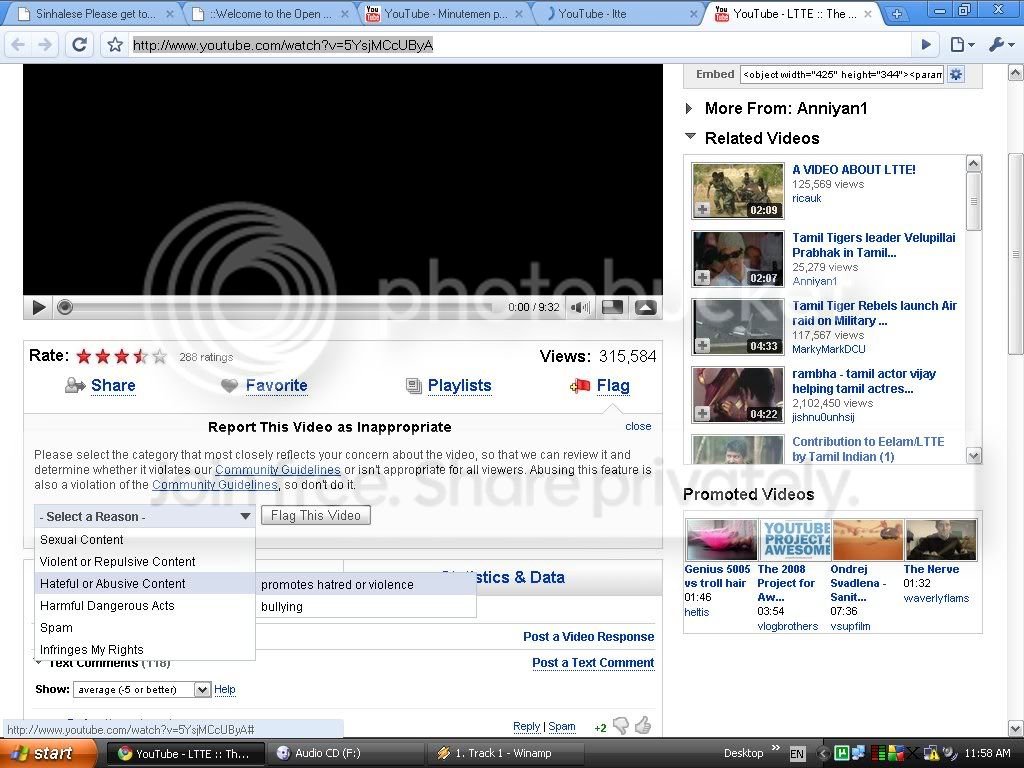Open Audio CD (F:) taskbar item
Image resolution: width=1024 pixels, height=768 pixels.
pyautogui.click(x=346, y=753)
